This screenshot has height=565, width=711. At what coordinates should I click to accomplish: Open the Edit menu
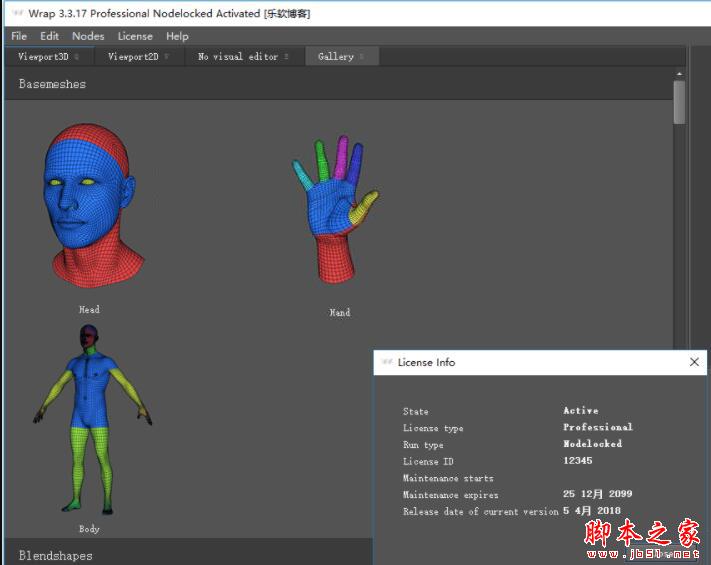tap(49, 36)
